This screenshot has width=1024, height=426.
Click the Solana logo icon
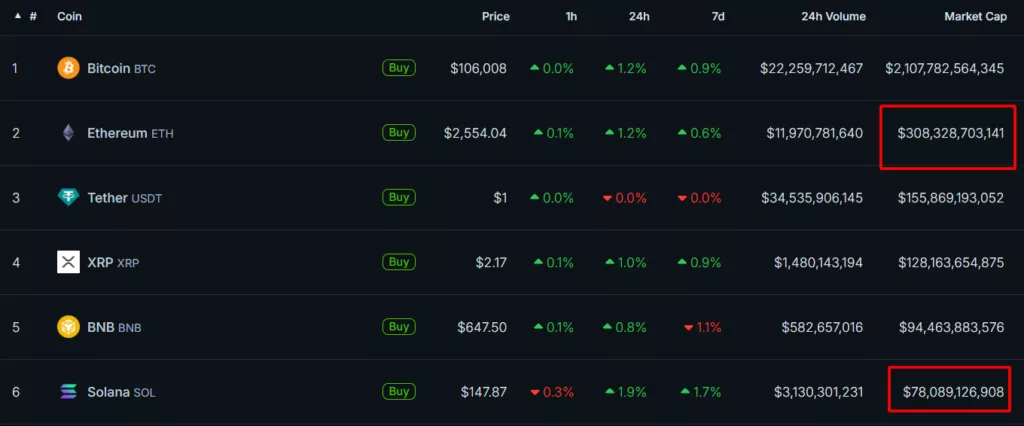tap(68, 392)
